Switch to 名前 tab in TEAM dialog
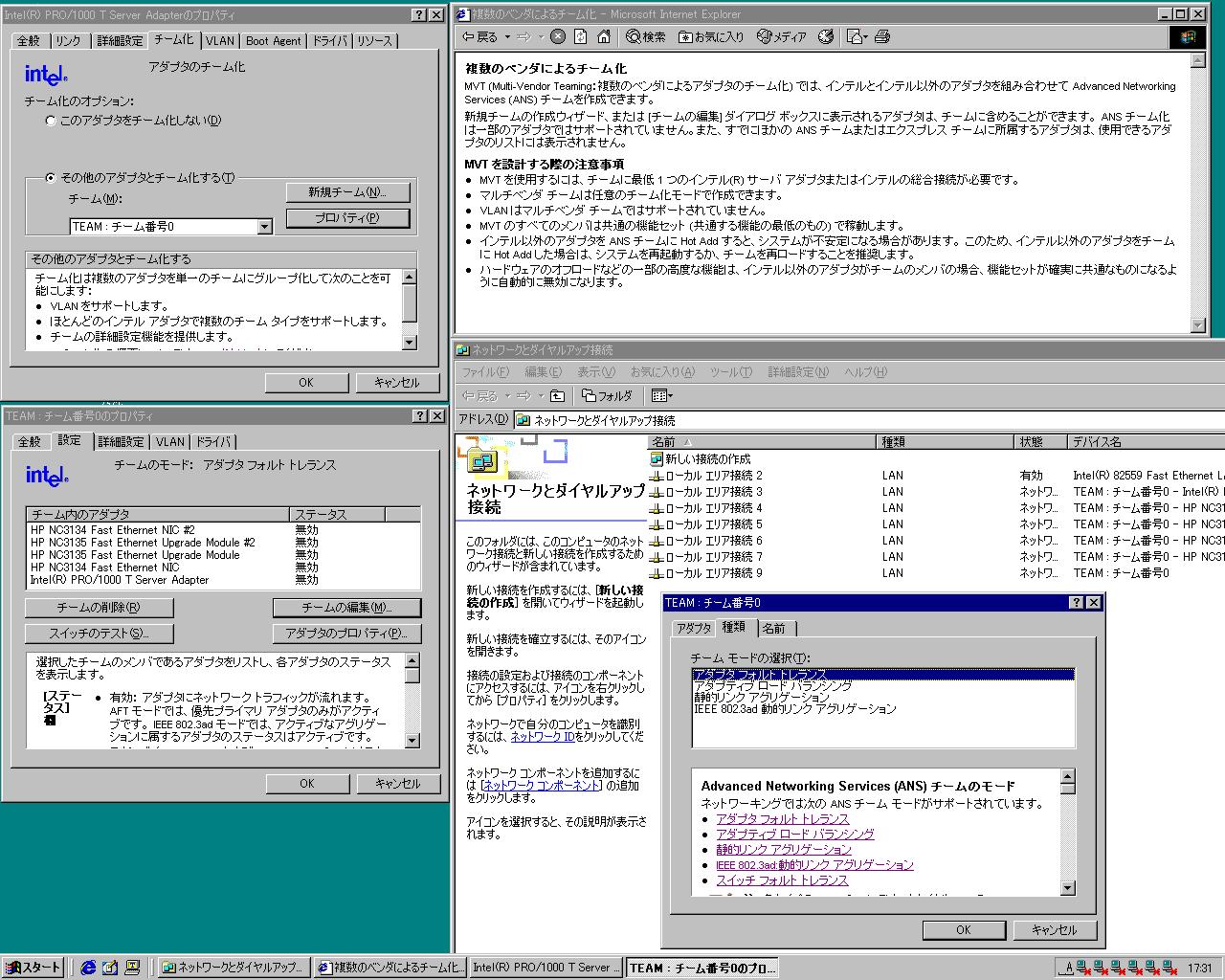Image resolution: width=1225 pixels, height=980 pixels. (x=773, y=629)
